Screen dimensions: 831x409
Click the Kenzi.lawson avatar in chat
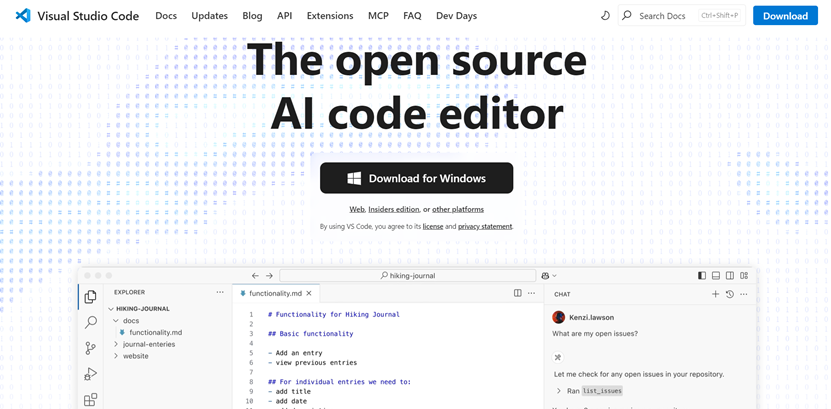pos(558,317)
